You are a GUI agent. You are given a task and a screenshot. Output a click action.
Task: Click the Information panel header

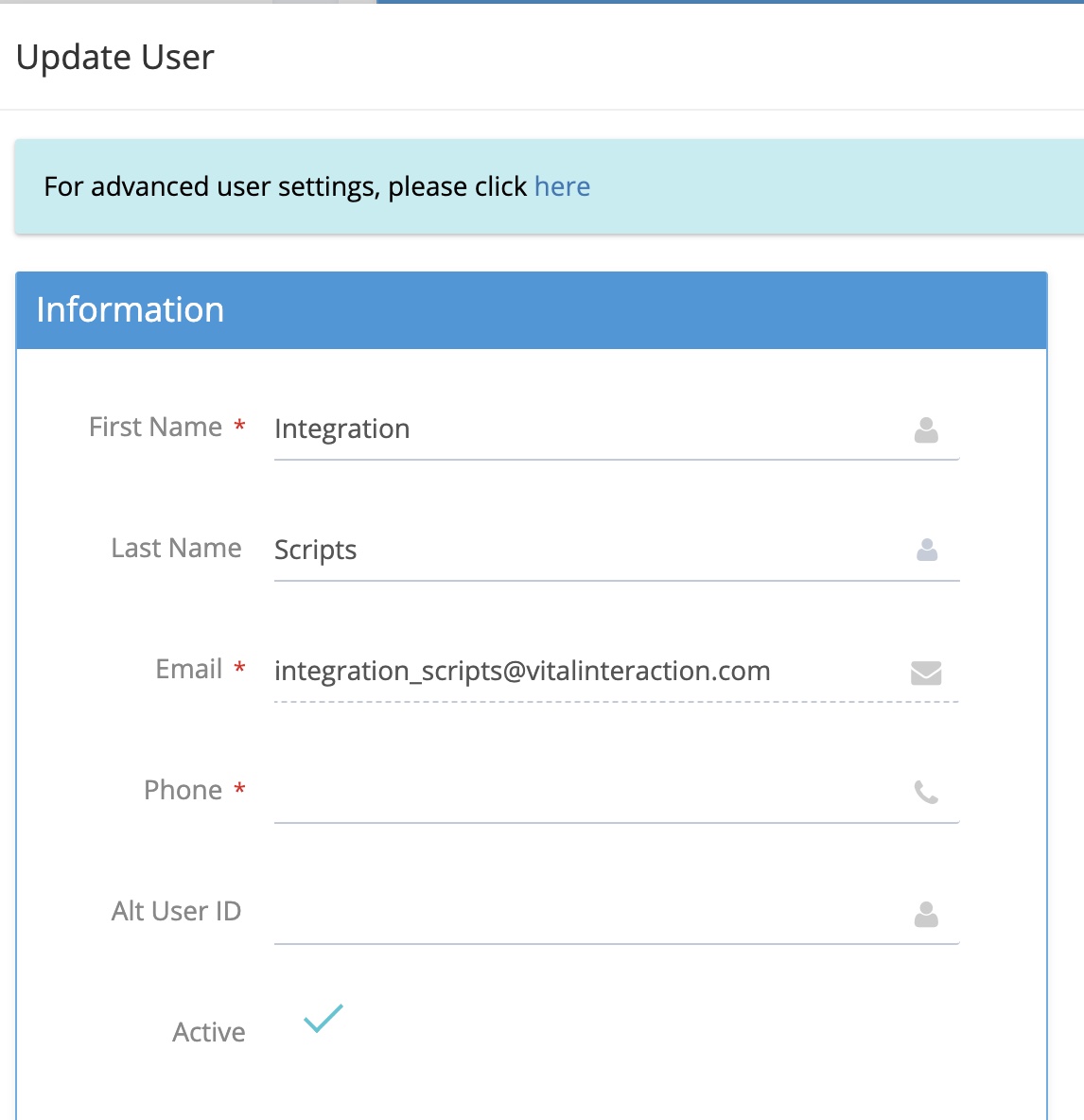531,310
